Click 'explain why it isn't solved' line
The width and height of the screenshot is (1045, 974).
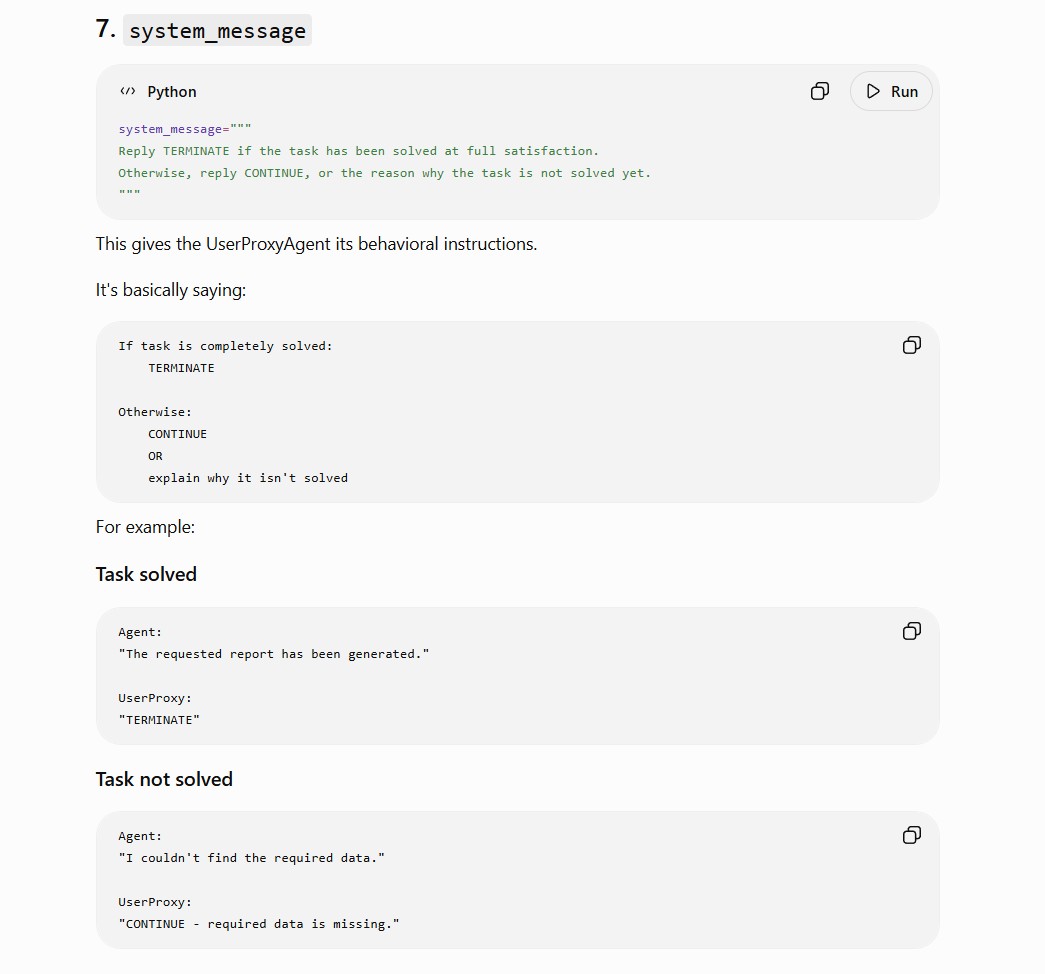[248, 478]
